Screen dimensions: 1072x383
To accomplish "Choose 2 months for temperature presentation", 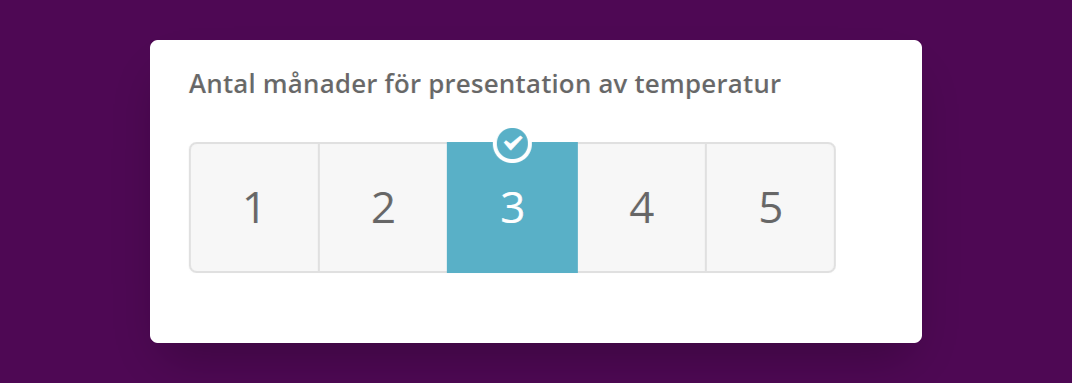I will [383, 207].
